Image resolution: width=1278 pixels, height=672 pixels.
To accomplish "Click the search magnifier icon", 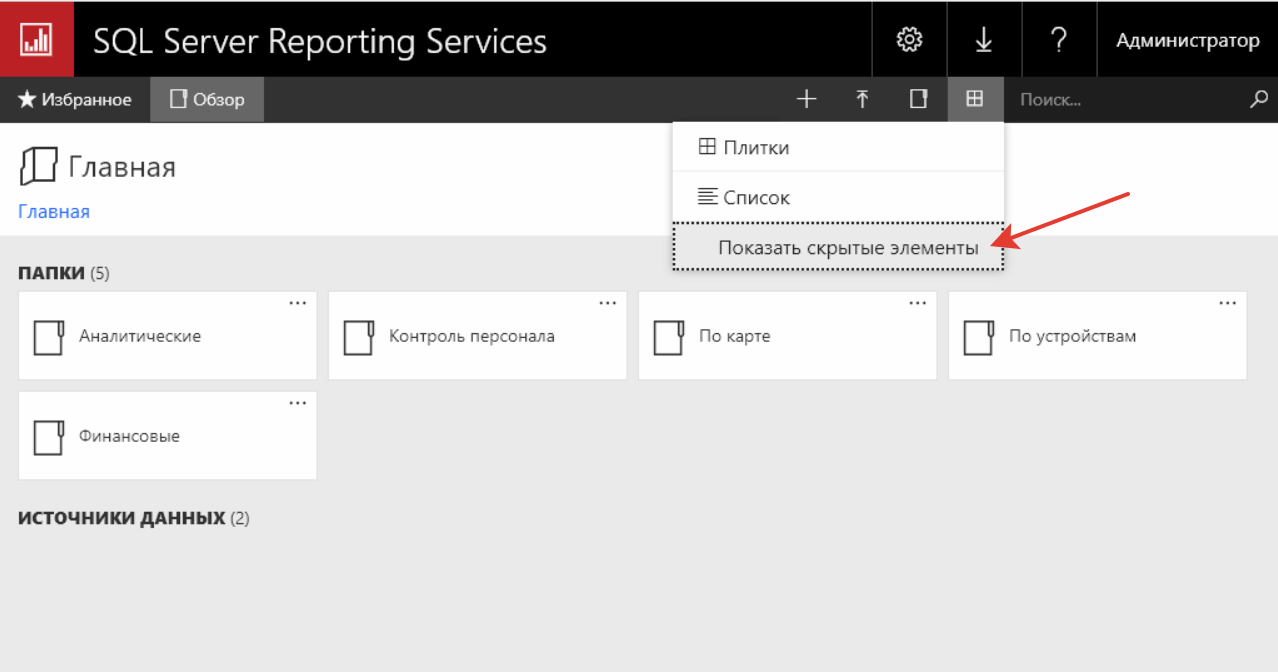I will (1260, 99).
